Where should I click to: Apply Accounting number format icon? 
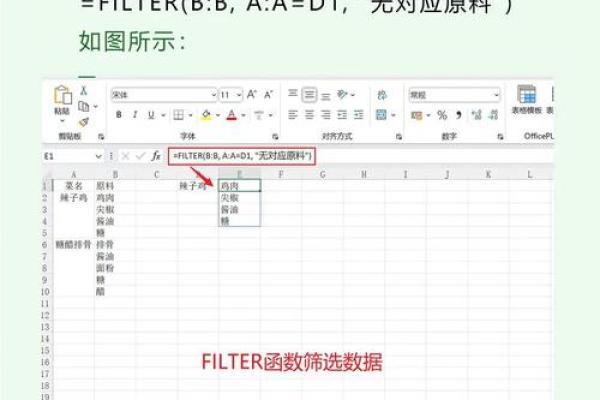coord(416,115)
